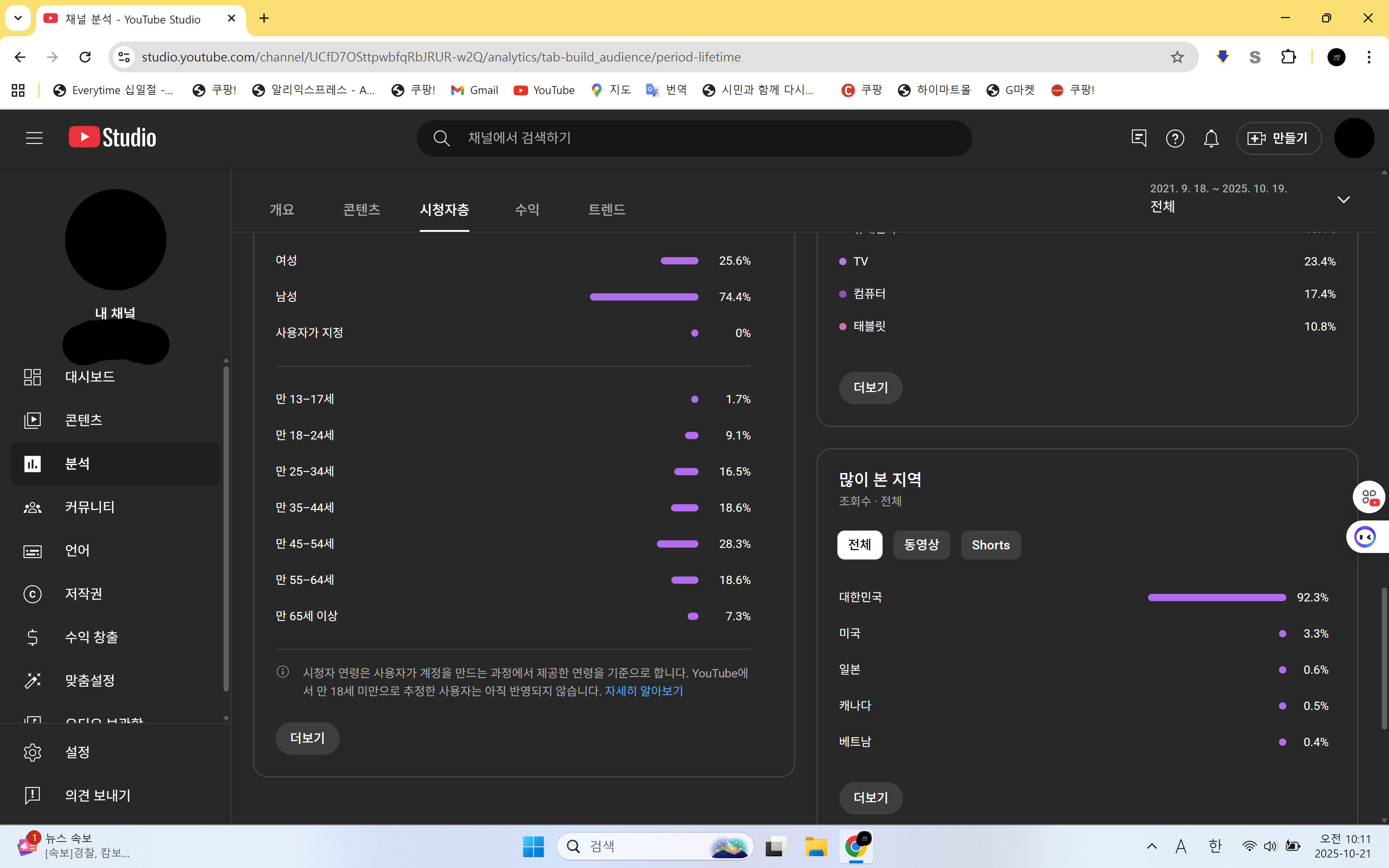The width and height of the screenshot is (1389, 868).
Task: Select the 전체 filter in 많이 본 지역
Action: point(859,545)
